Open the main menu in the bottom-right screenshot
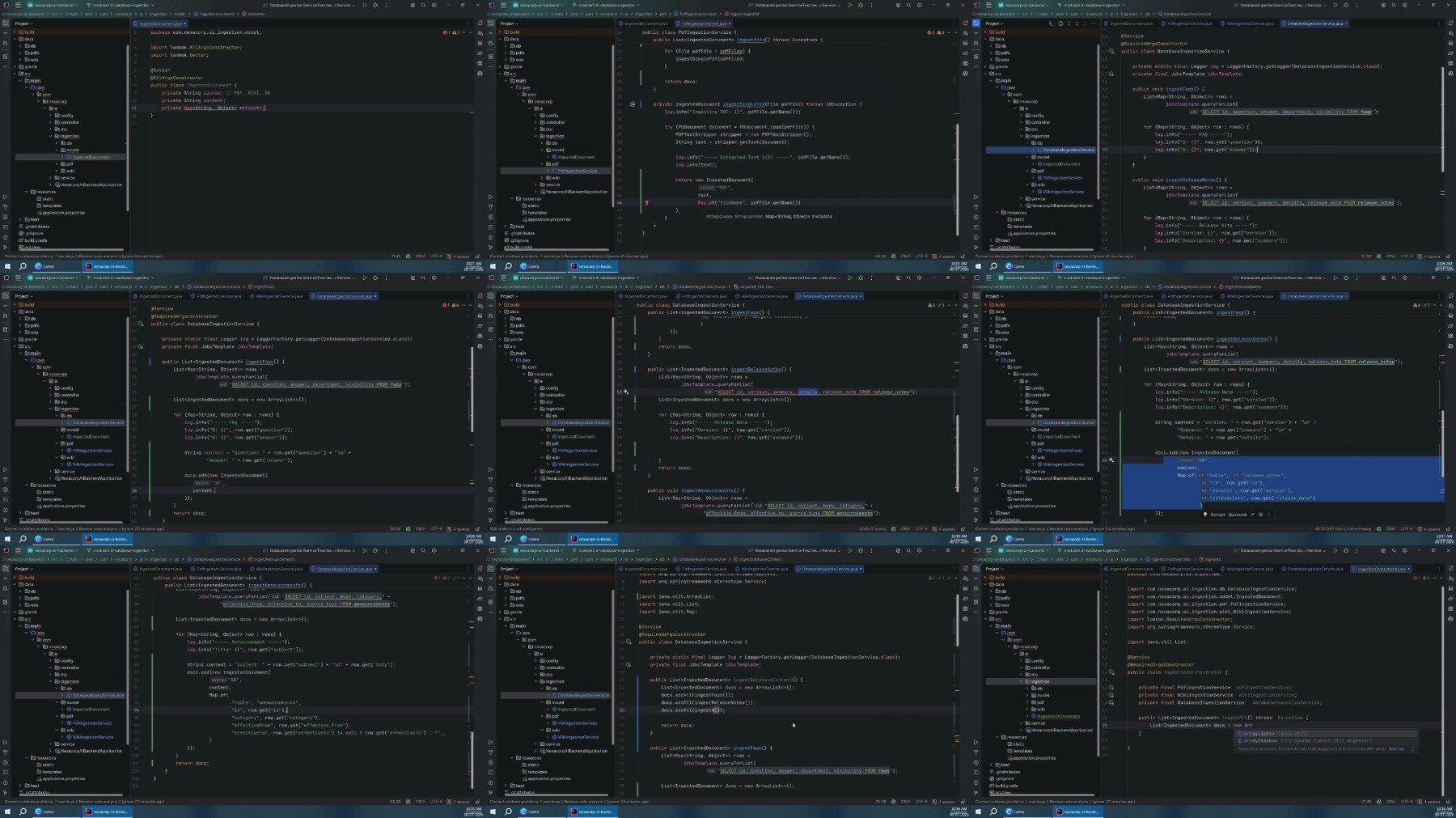This screenshot has width=1456, height=818. tap(988, 550)
